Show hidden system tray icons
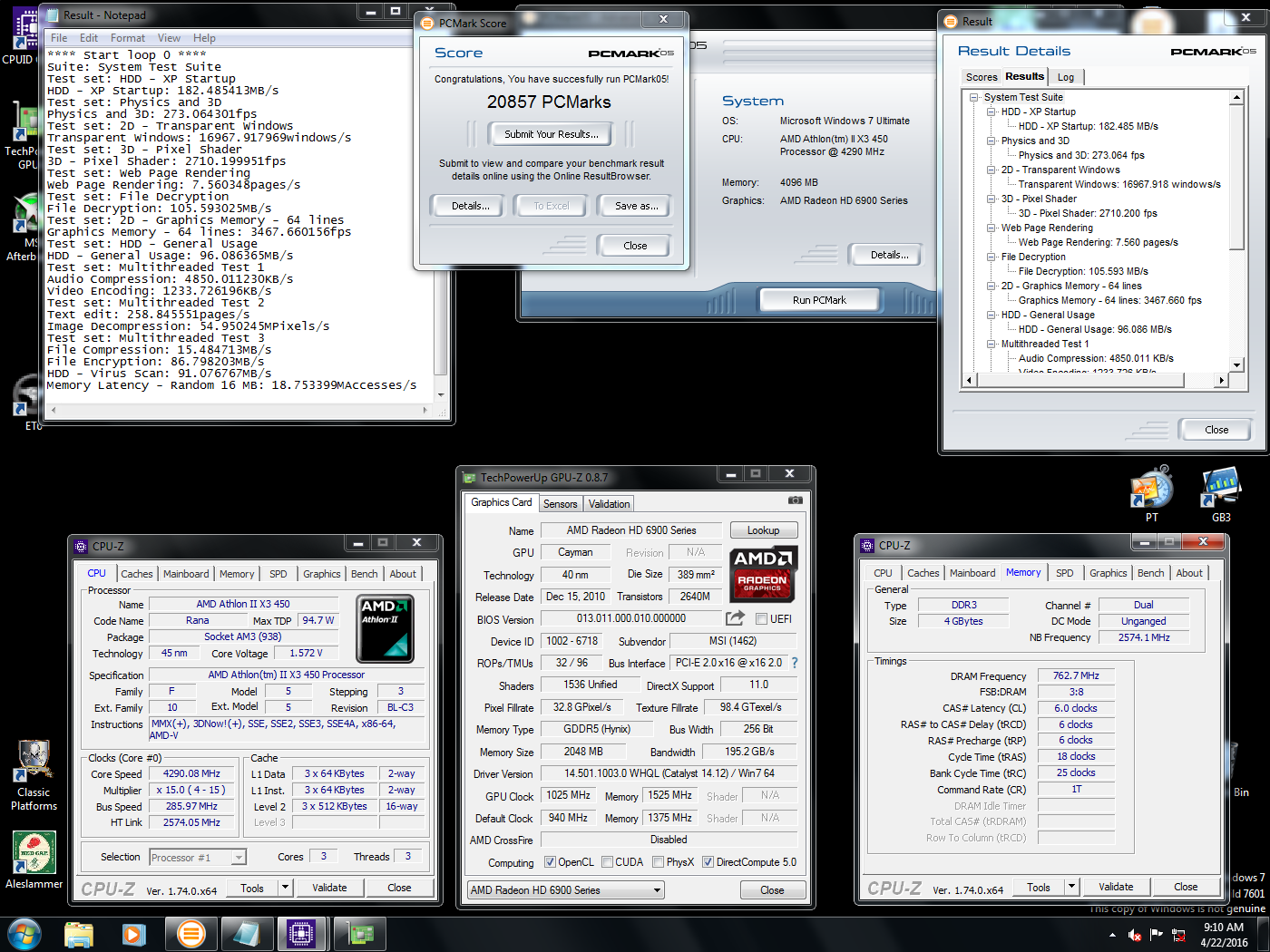Screen dimensions: 1270x952 1112,935
